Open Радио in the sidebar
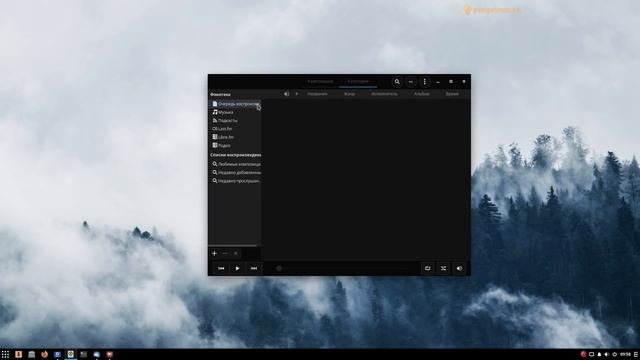This screenshot has width=640, height=360. click(235, 145)
